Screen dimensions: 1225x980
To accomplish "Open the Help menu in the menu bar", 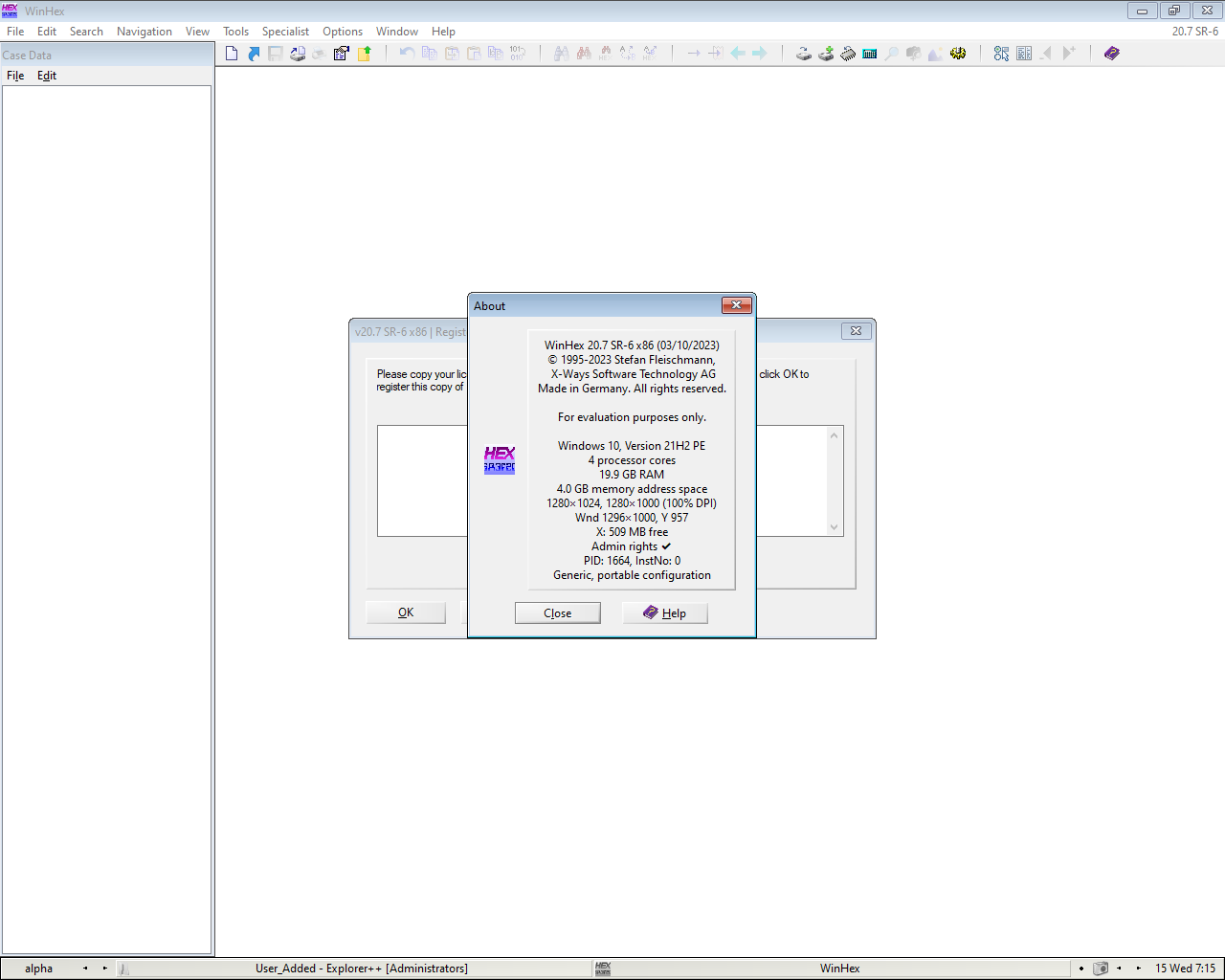I will [443, 32].
